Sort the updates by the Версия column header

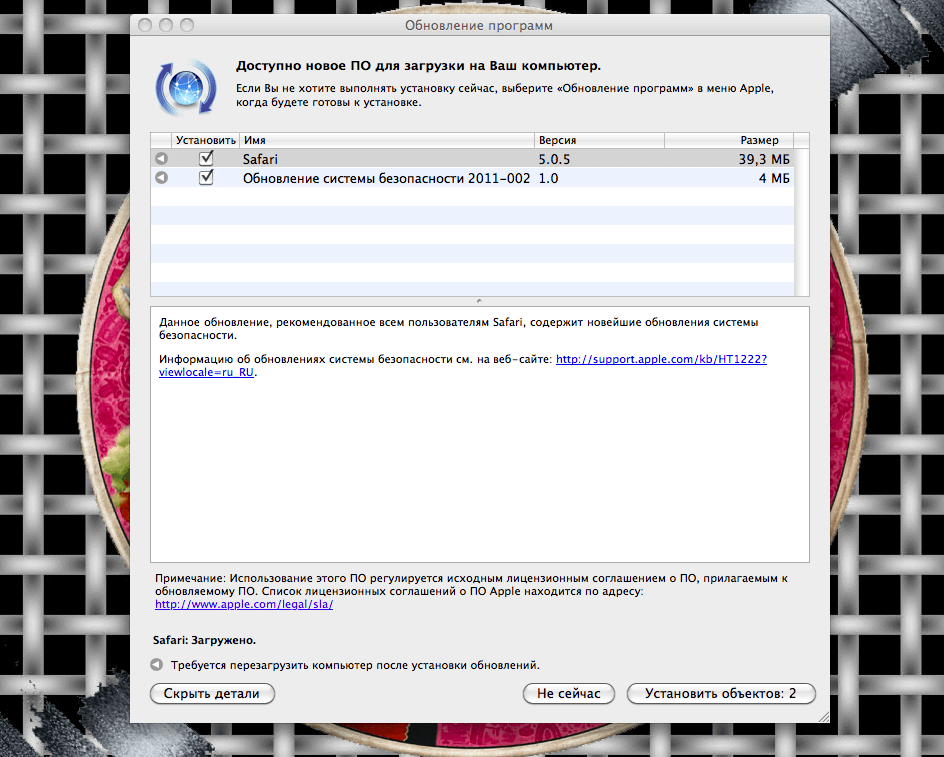[599, 140]
